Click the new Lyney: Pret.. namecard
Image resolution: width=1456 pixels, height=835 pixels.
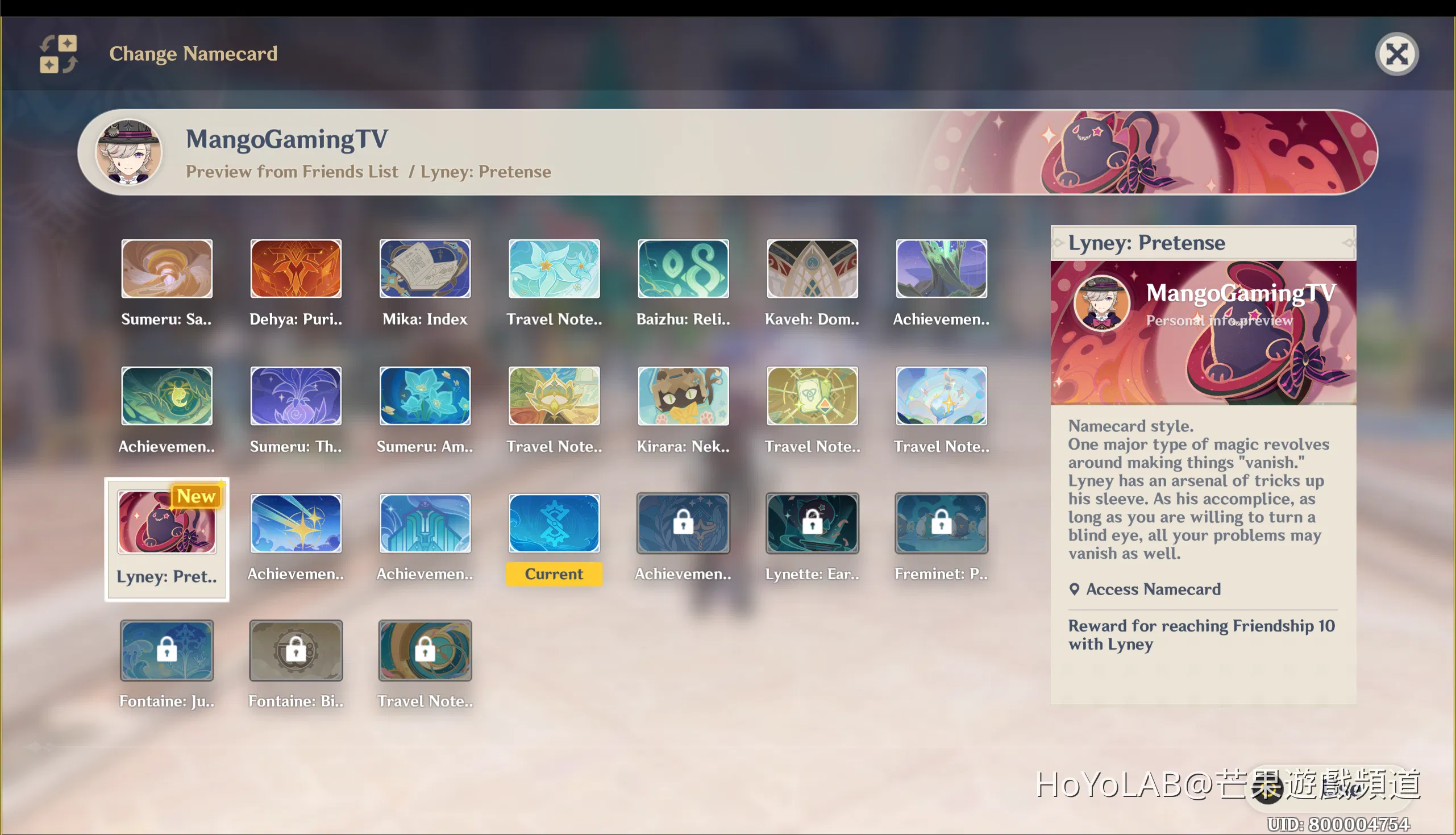[167, 523]
